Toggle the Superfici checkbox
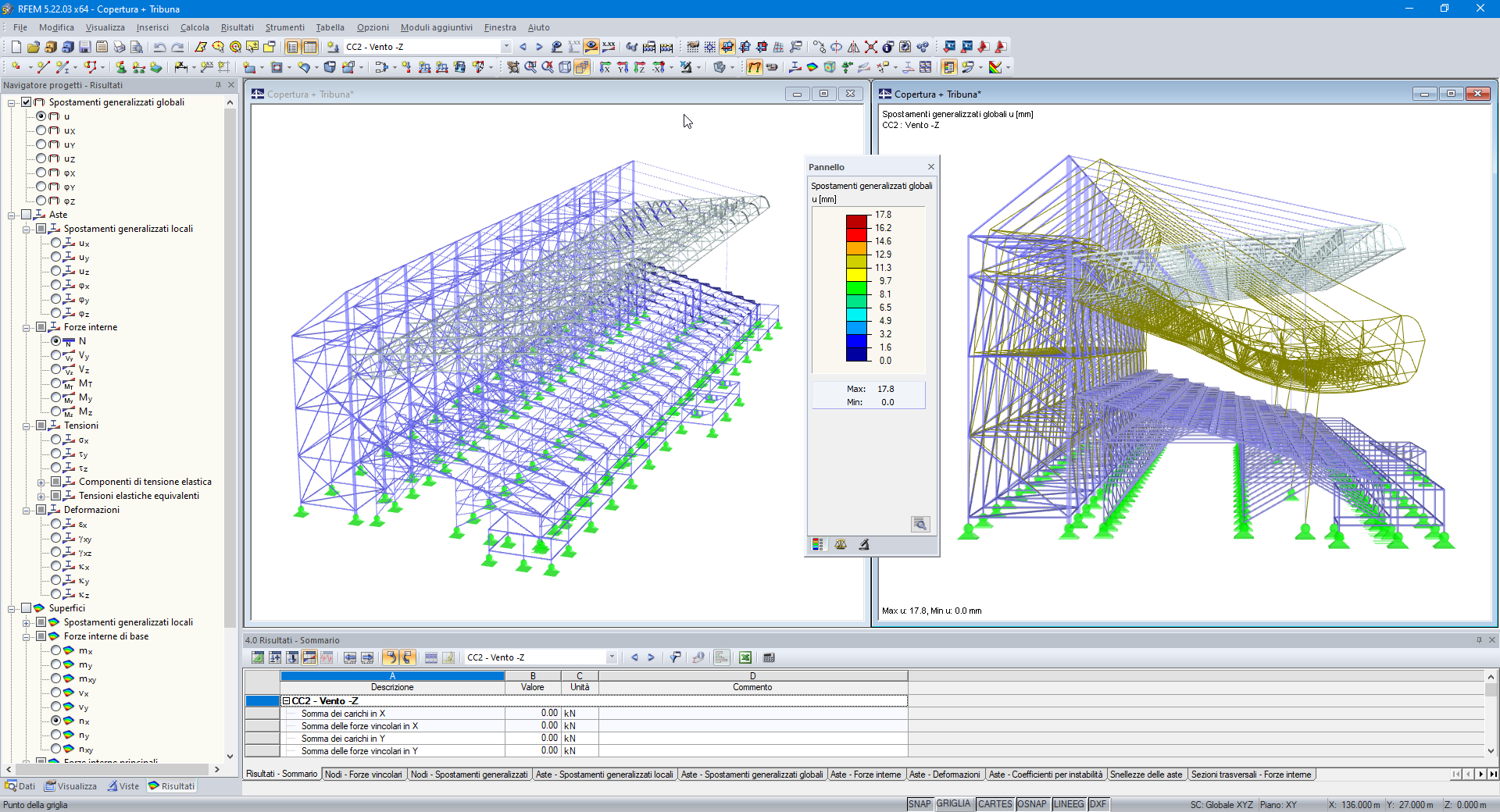 27,608
